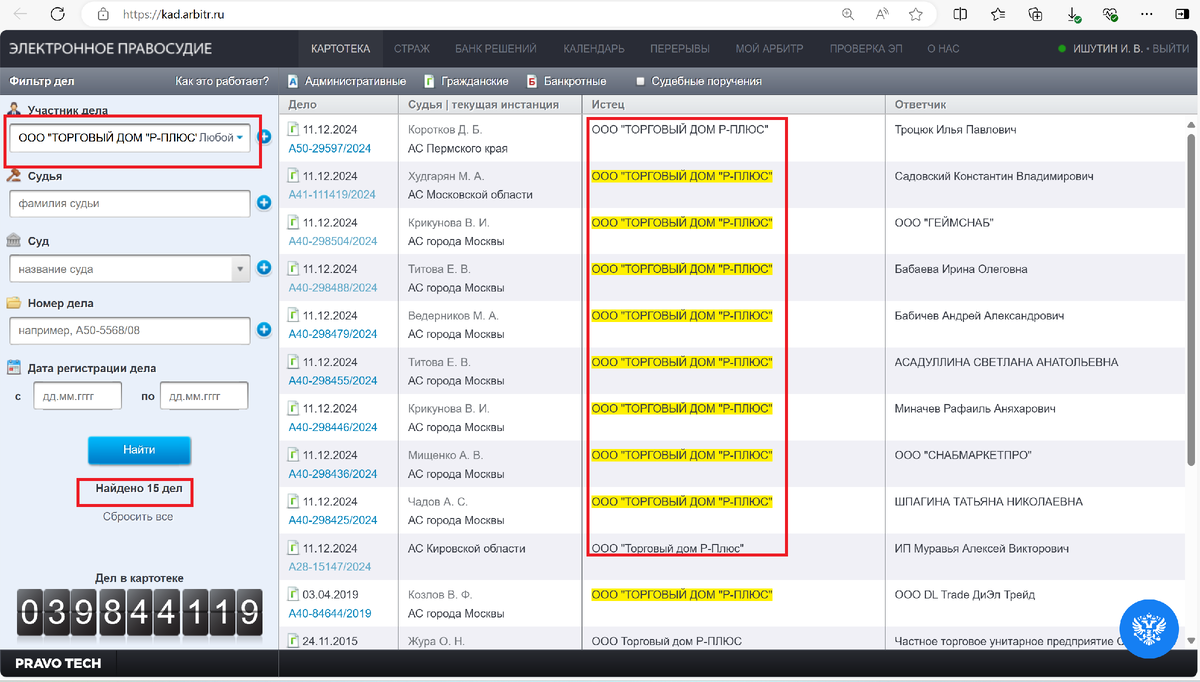Open browser split screen icon

[961, 14]
